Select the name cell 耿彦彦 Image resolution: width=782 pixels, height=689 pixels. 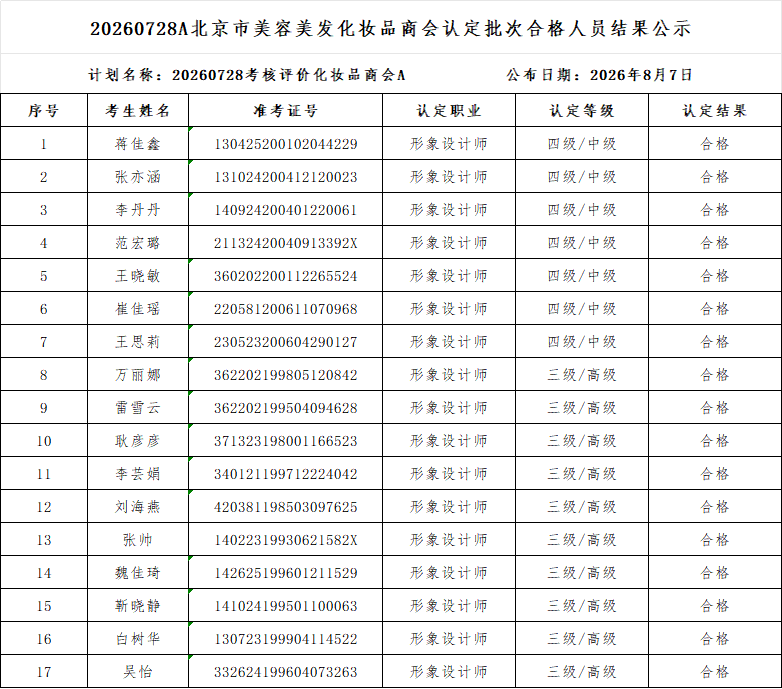138,441
